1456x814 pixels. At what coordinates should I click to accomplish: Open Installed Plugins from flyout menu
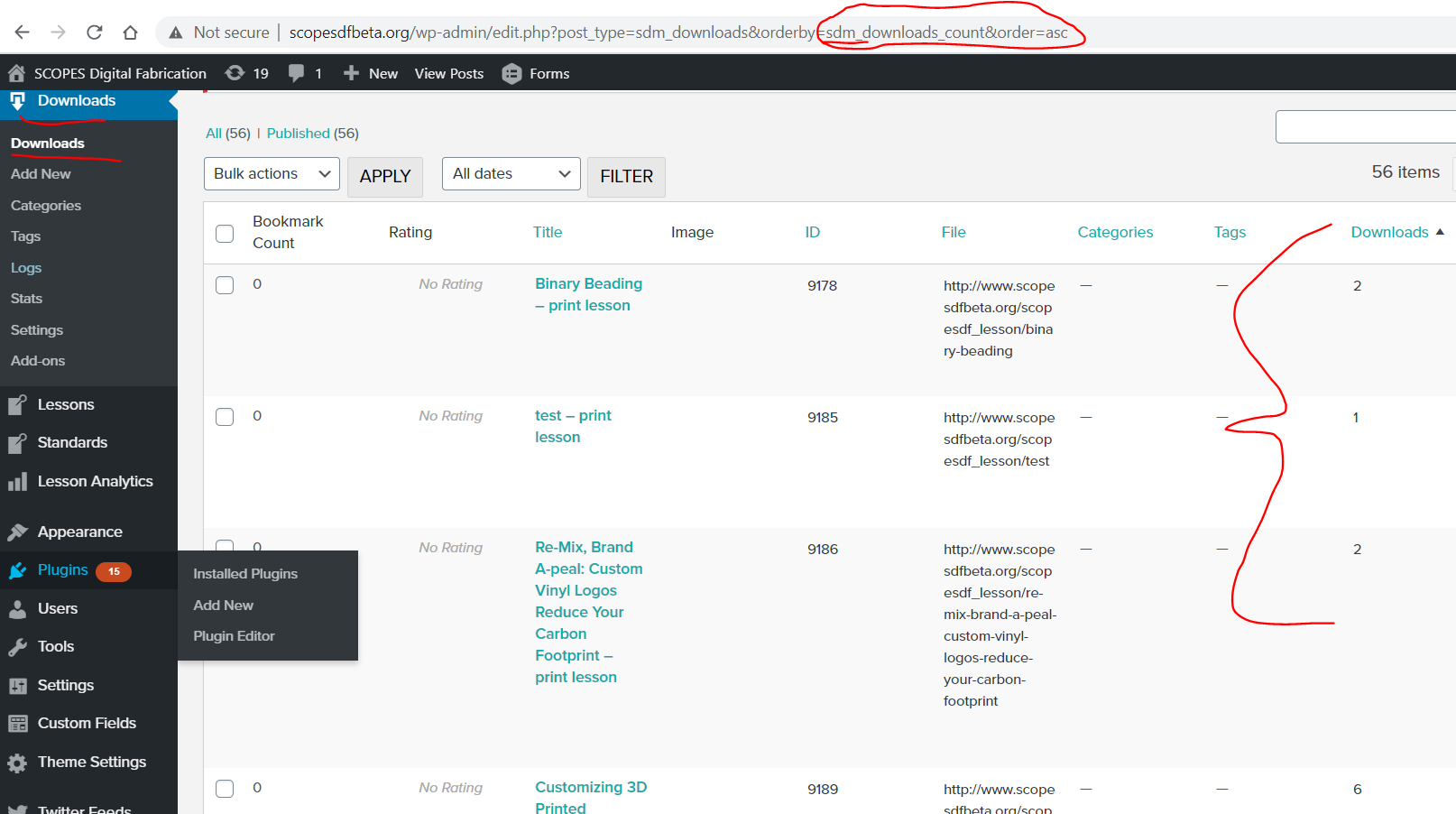[245, 574]
